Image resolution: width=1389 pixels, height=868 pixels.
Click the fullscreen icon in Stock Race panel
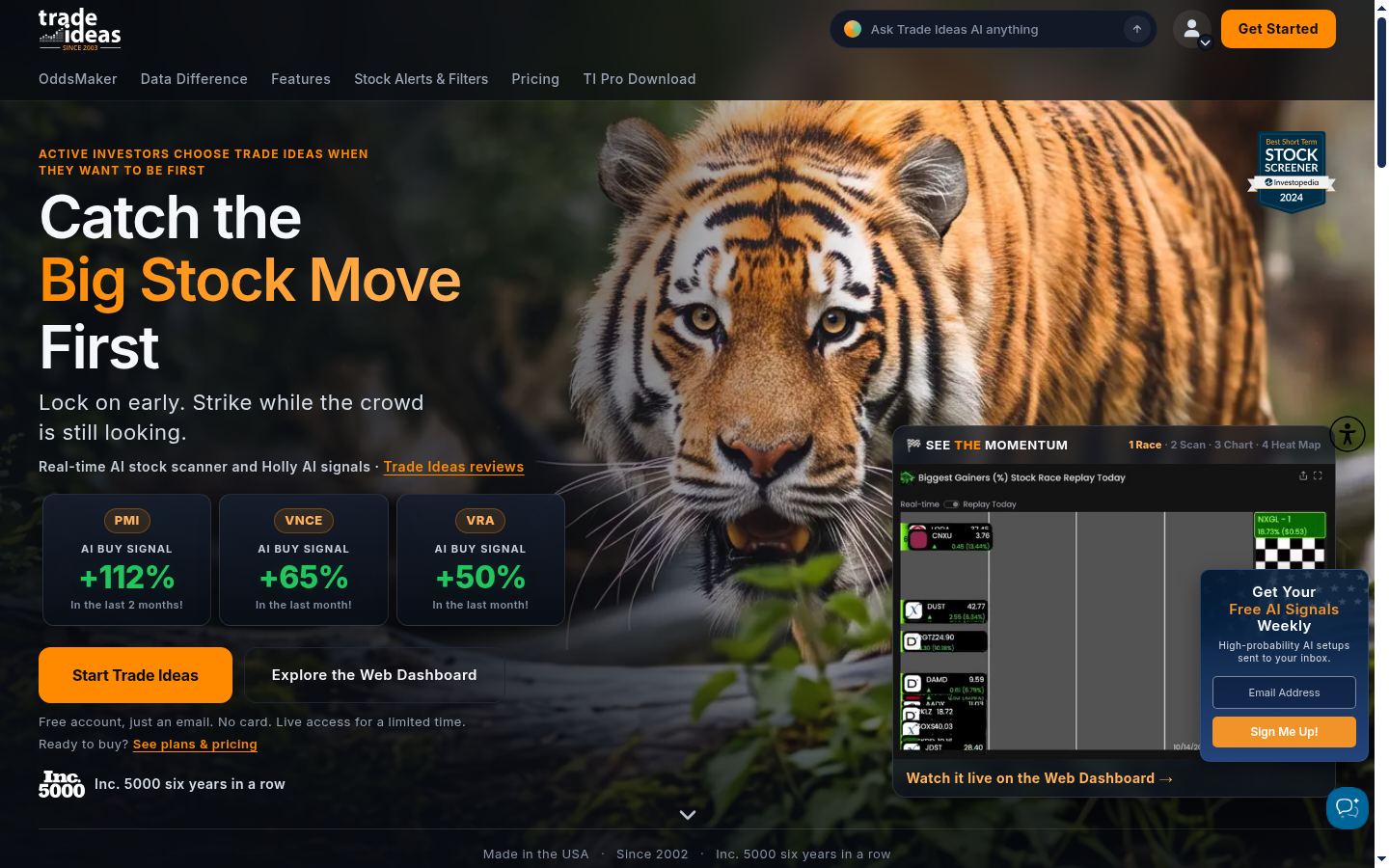[1318, 475]
